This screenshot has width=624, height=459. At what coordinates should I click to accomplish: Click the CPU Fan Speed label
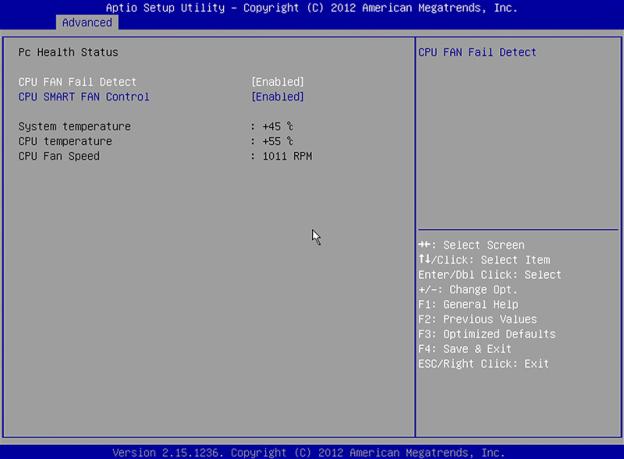point(59,156)
